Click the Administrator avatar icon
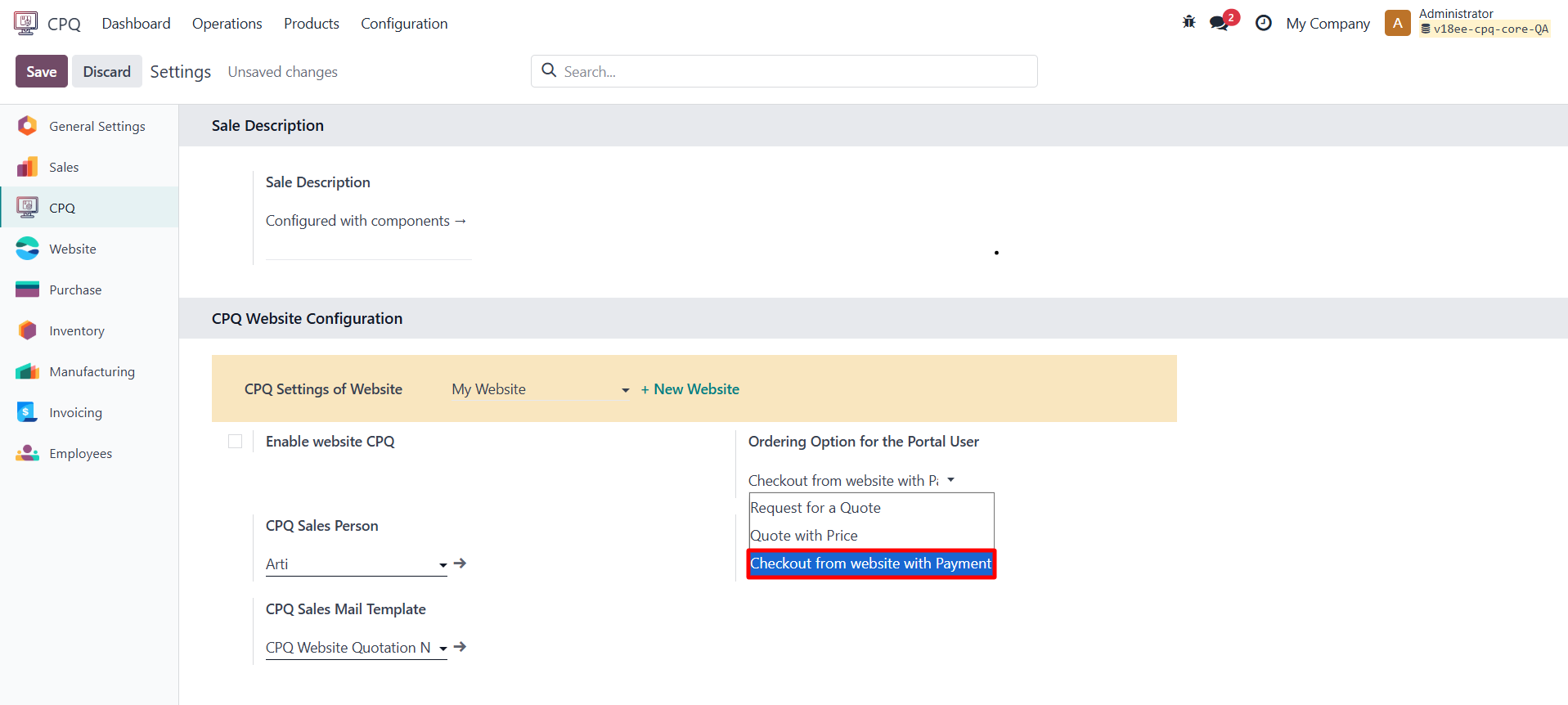 click(1397, 23)
